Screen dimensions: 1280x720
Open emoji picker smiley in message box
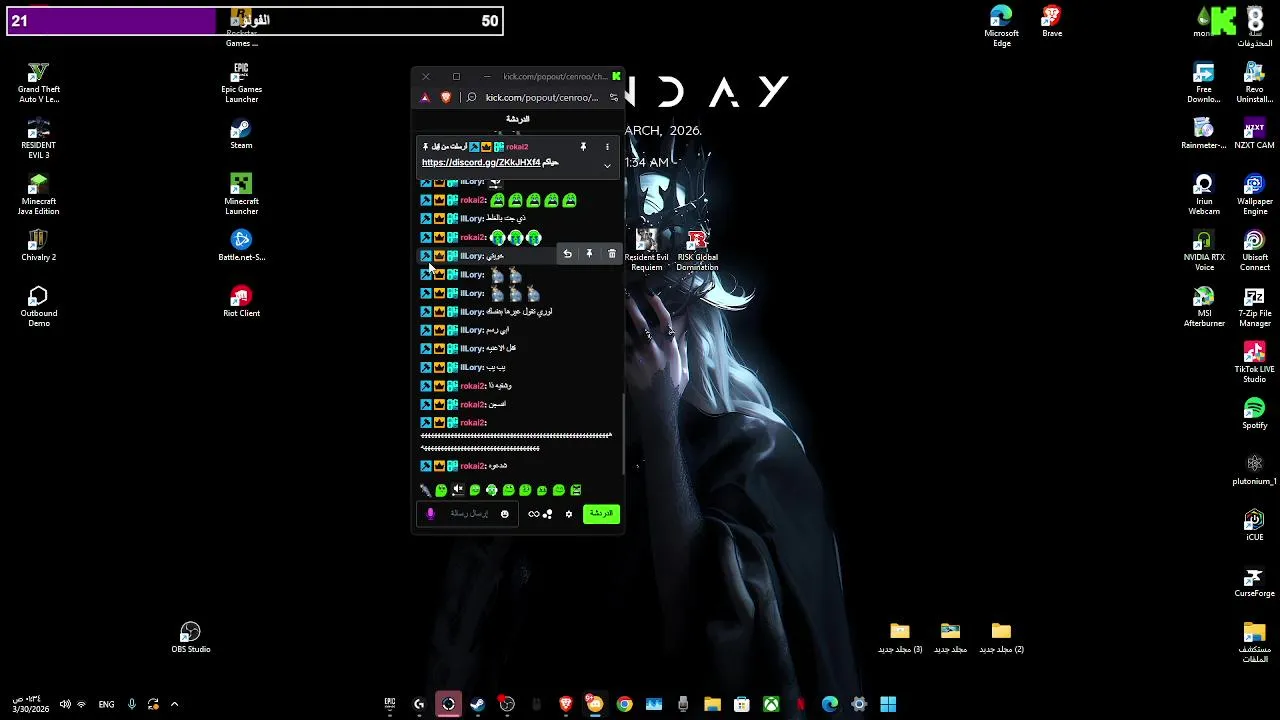504,514
